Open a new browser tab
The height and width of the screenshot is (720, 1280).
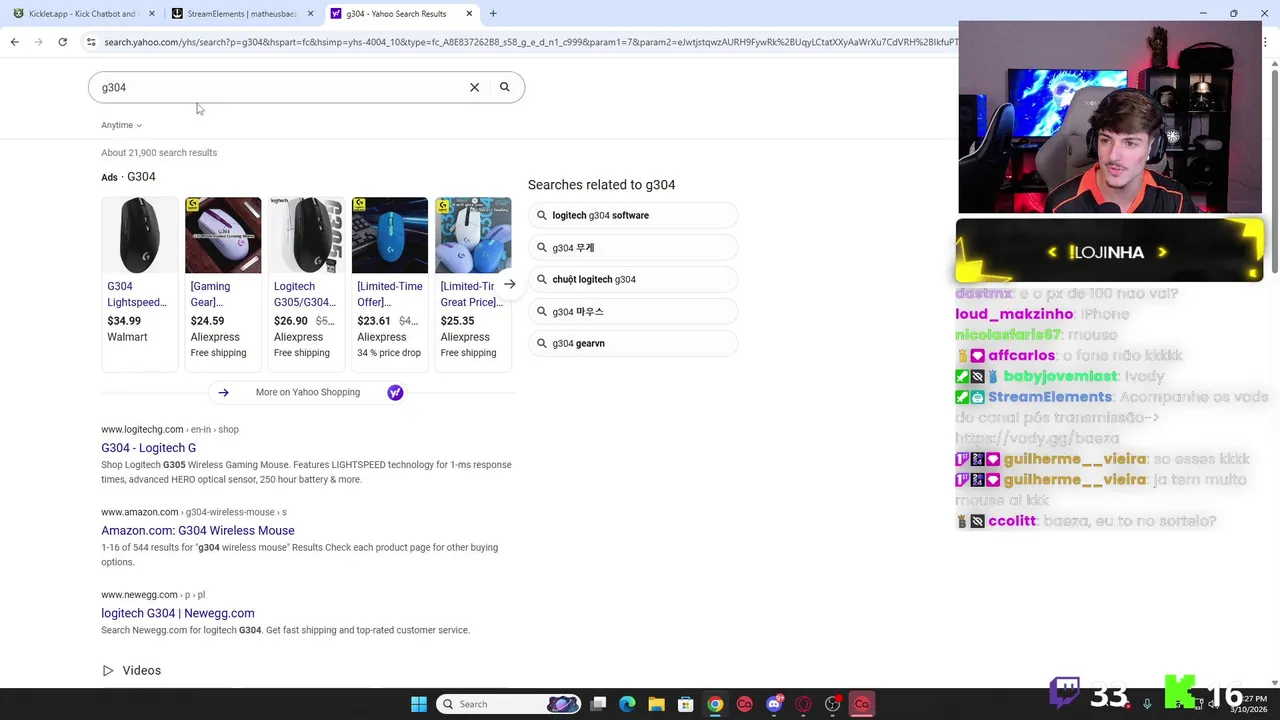click(493, 14)
